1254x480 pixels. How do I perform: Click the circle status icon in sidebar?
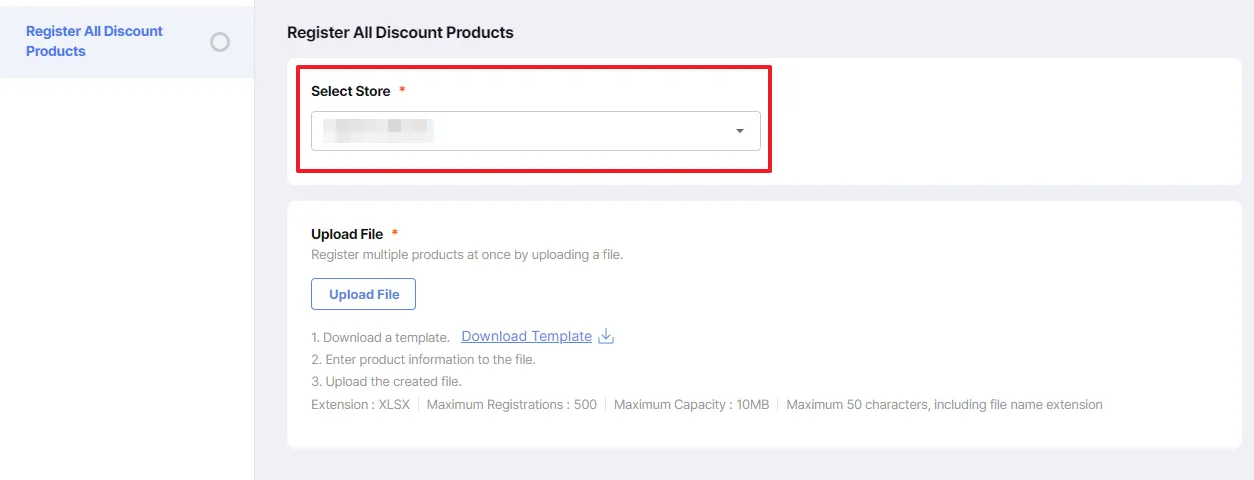tap(220, 42)
